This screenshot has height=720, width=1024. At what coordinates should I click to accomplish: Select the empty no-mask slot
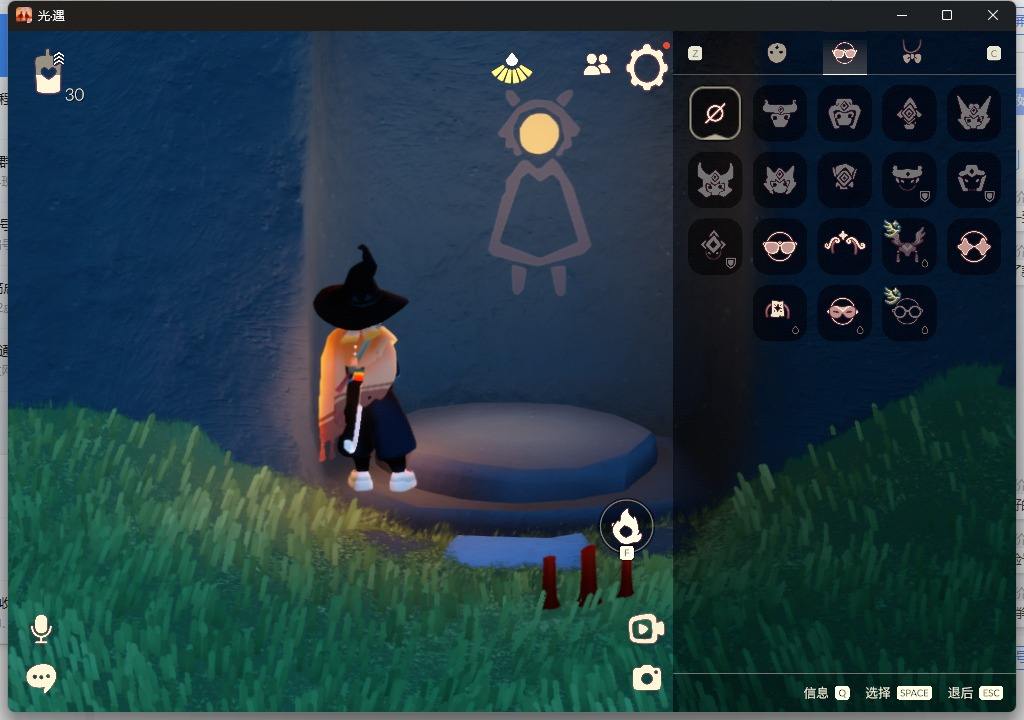(x=715, y=113)
